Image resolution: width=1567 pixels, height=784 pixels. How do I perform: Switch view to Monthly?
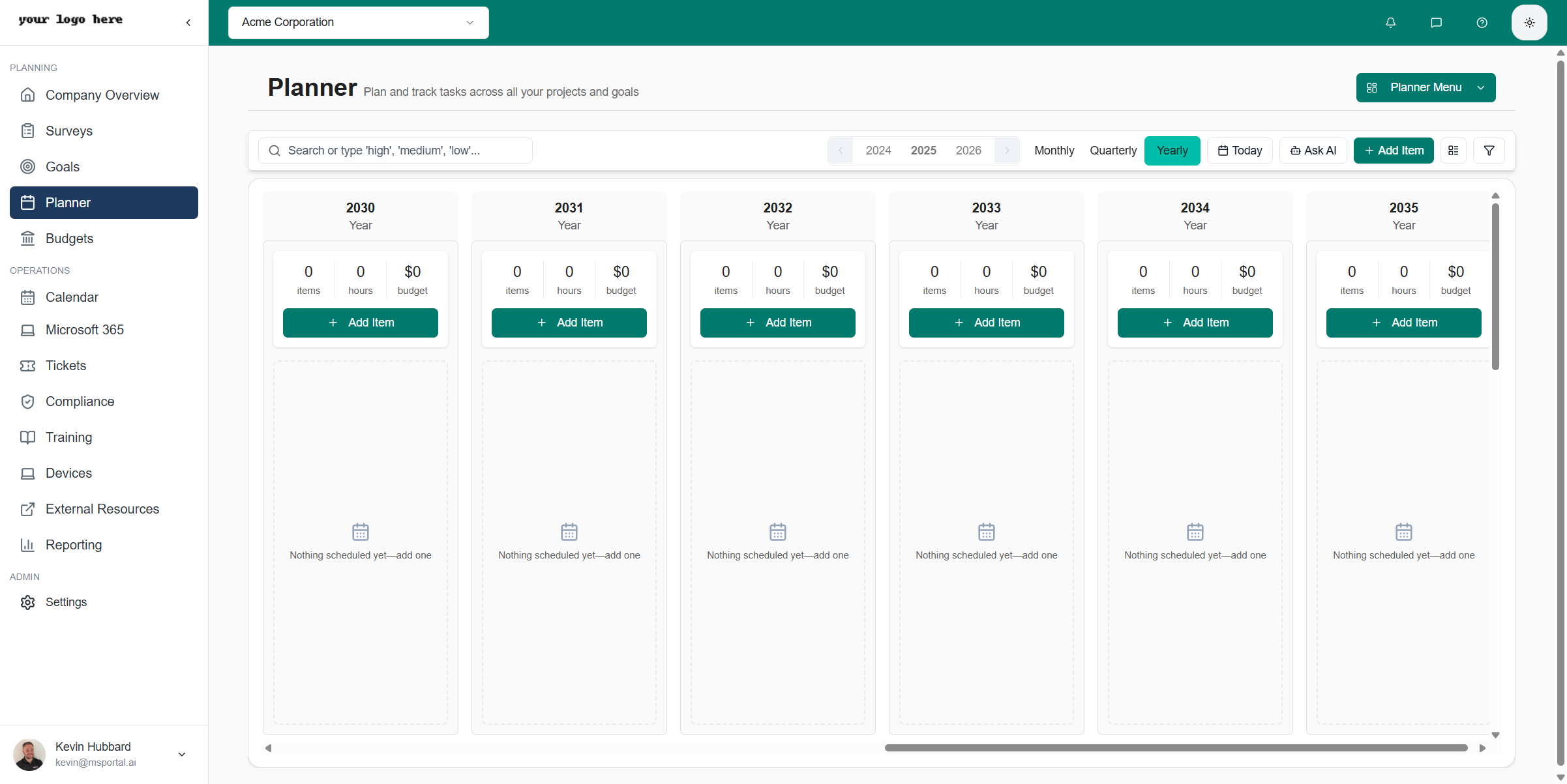(x=1054, y=151)
